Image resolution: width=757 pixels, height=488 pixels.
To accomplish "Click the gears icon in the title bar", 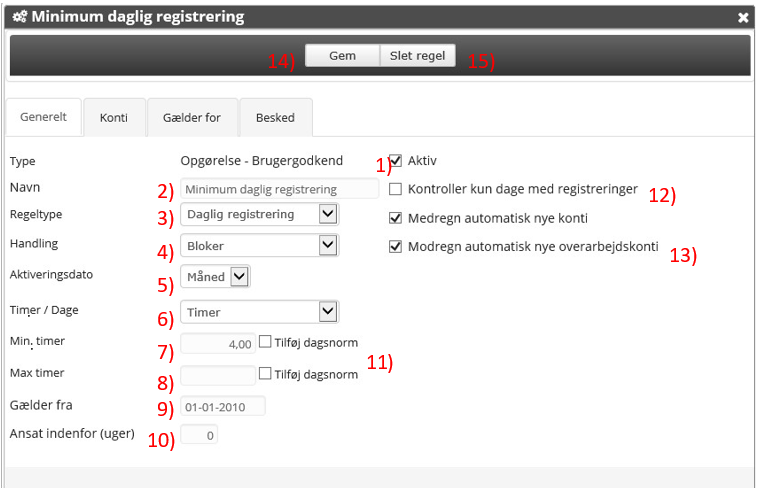I will pyautogui.click(x=19, y=17).
